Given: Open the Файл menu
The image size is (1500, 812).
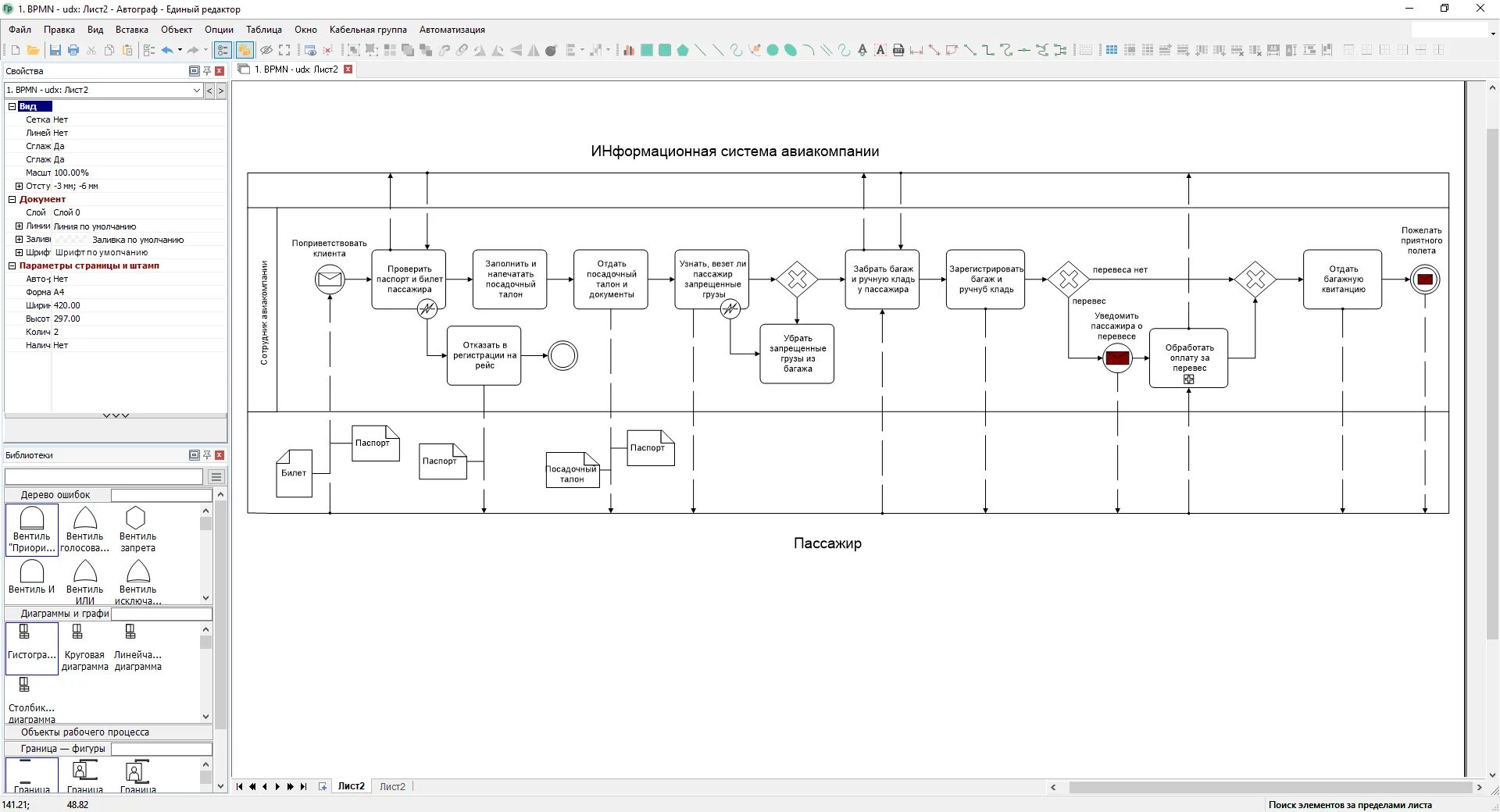Looking at the screenshot, I should click(20, 30).
